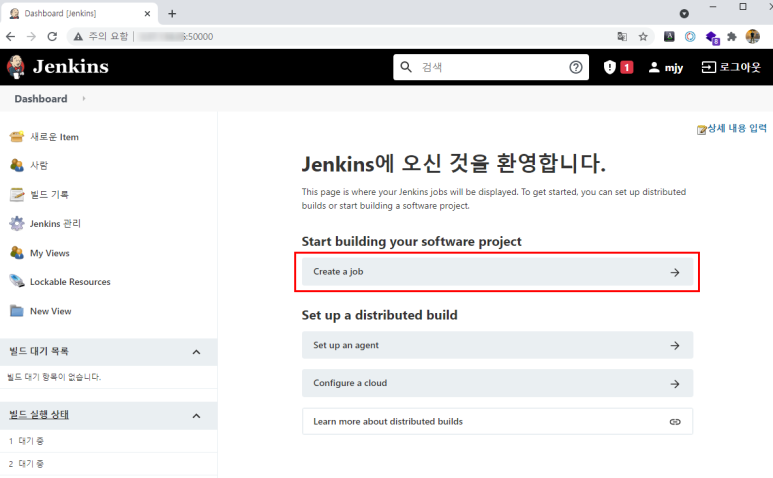Open Lockable Resources menu entry
Image resolution: width=773 pixels, height=478 pixels.
click(70, 281)
